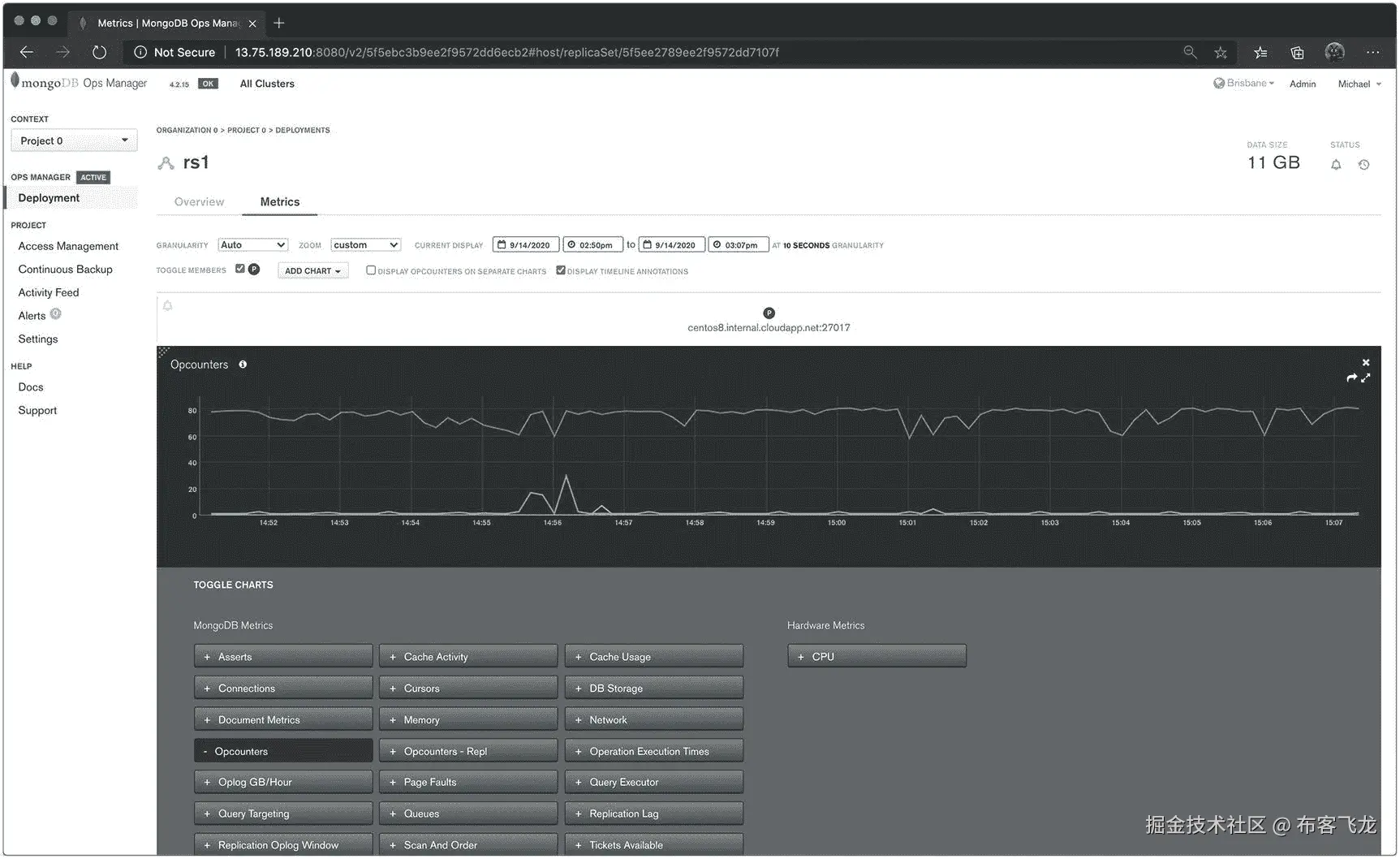Viewport: 1400px width, 859px height.
Task: Open the browser collections icon
Action: click(x=1297, y=52)
